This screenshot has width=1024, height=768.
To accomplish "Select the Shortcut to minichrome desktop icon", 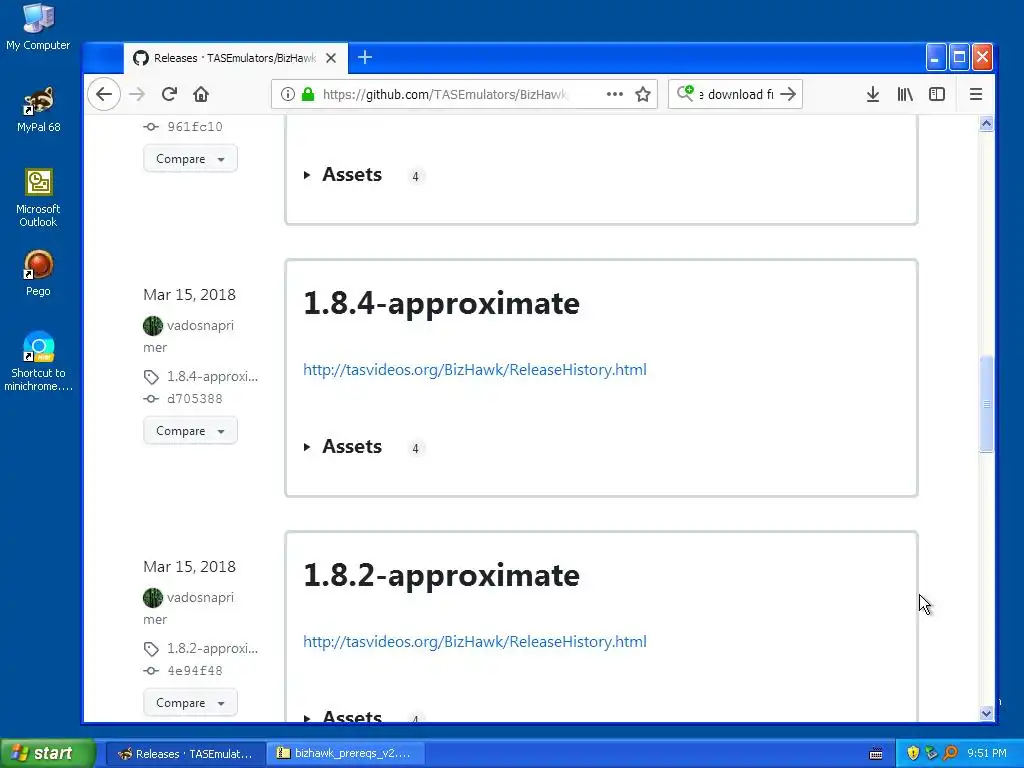I will (38, 361).
